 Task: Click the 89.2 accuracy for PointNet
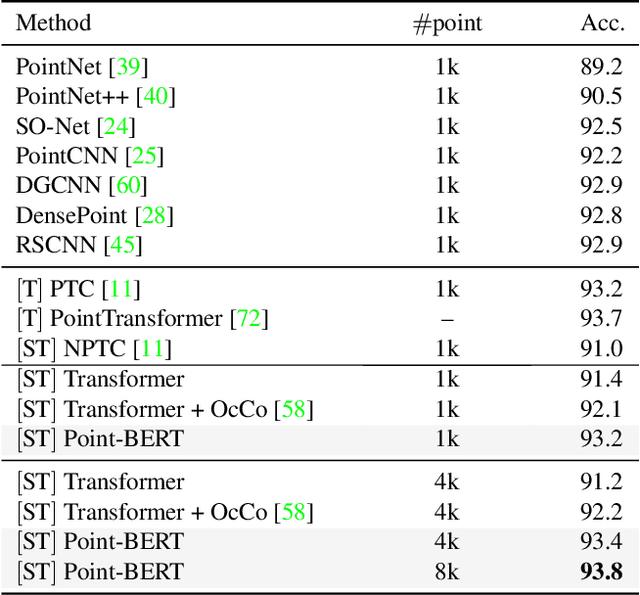pyautogui.click(x=603, y=68)
